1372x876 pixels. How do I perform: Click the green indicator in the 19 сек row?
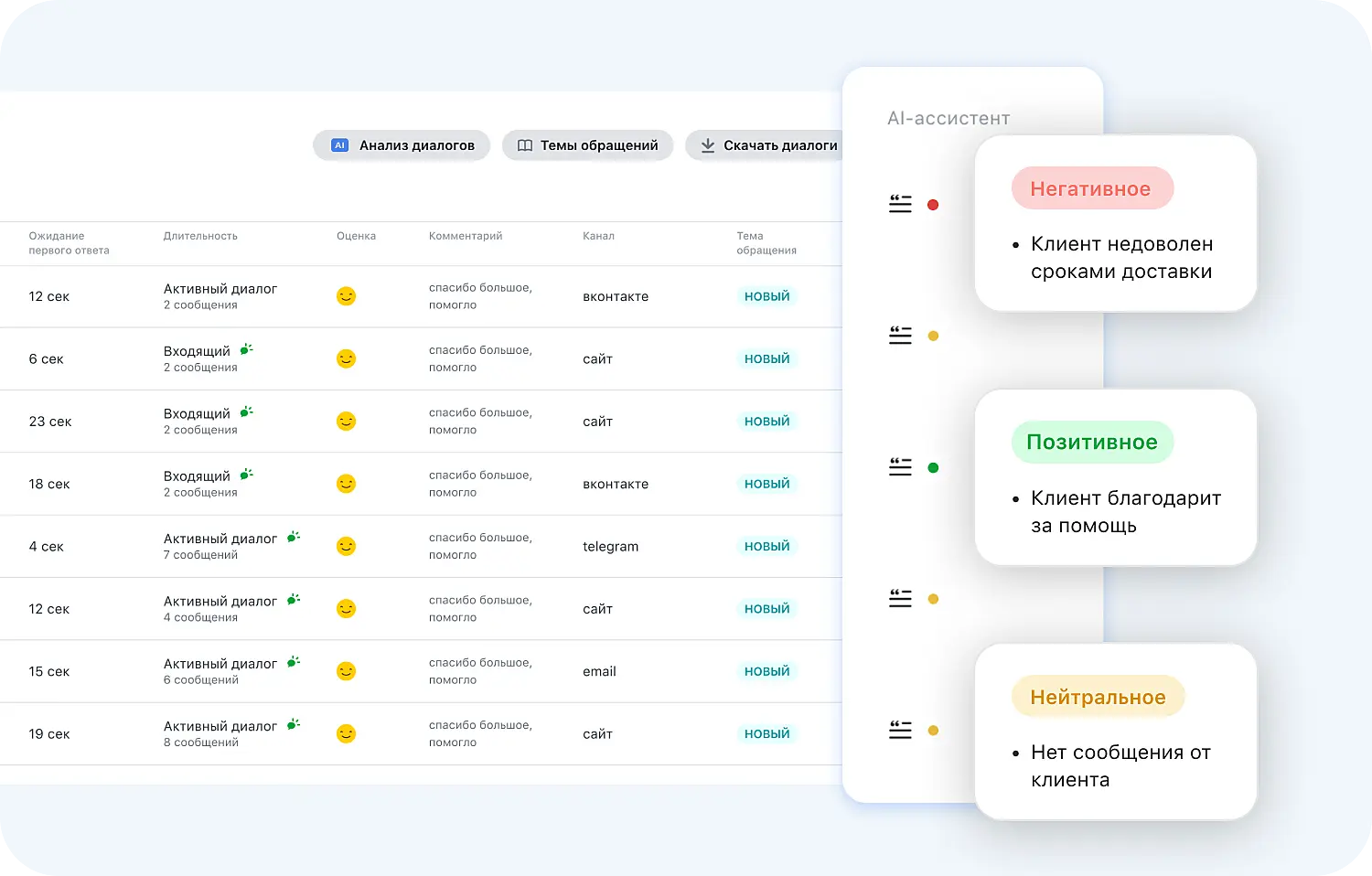[293, 724]
